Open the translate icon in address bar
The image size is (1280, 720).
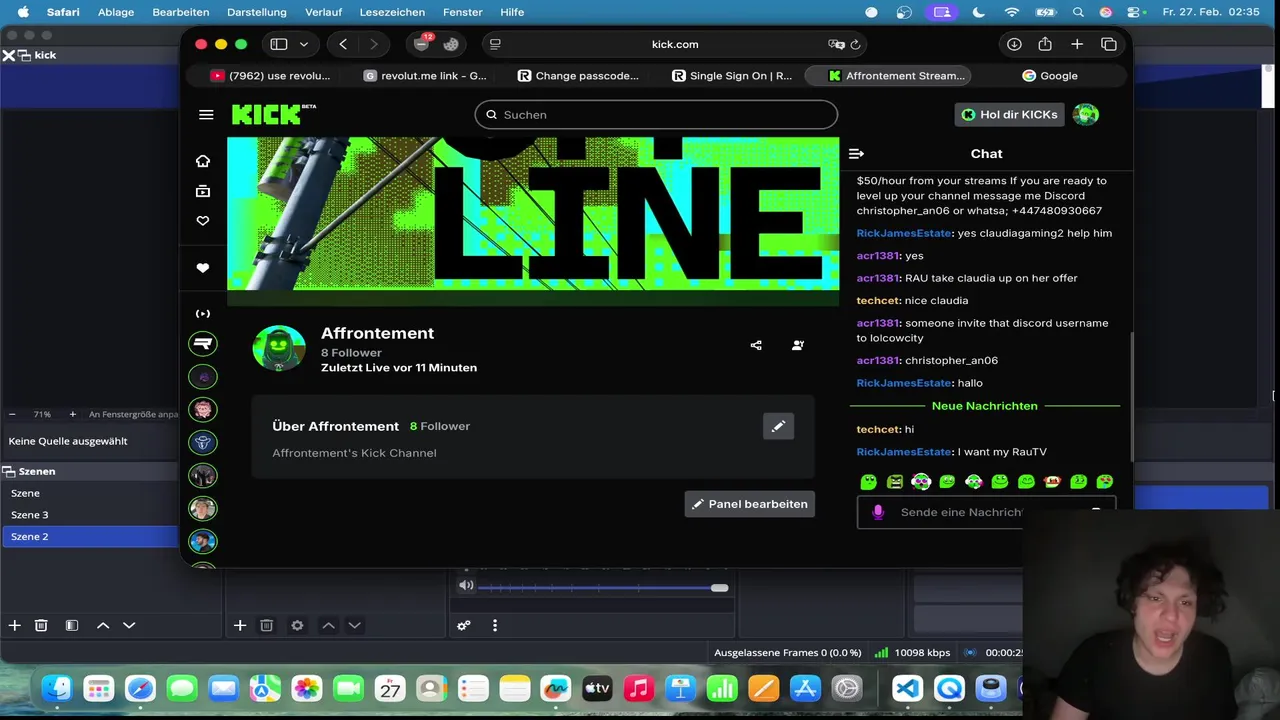(836, 44)
